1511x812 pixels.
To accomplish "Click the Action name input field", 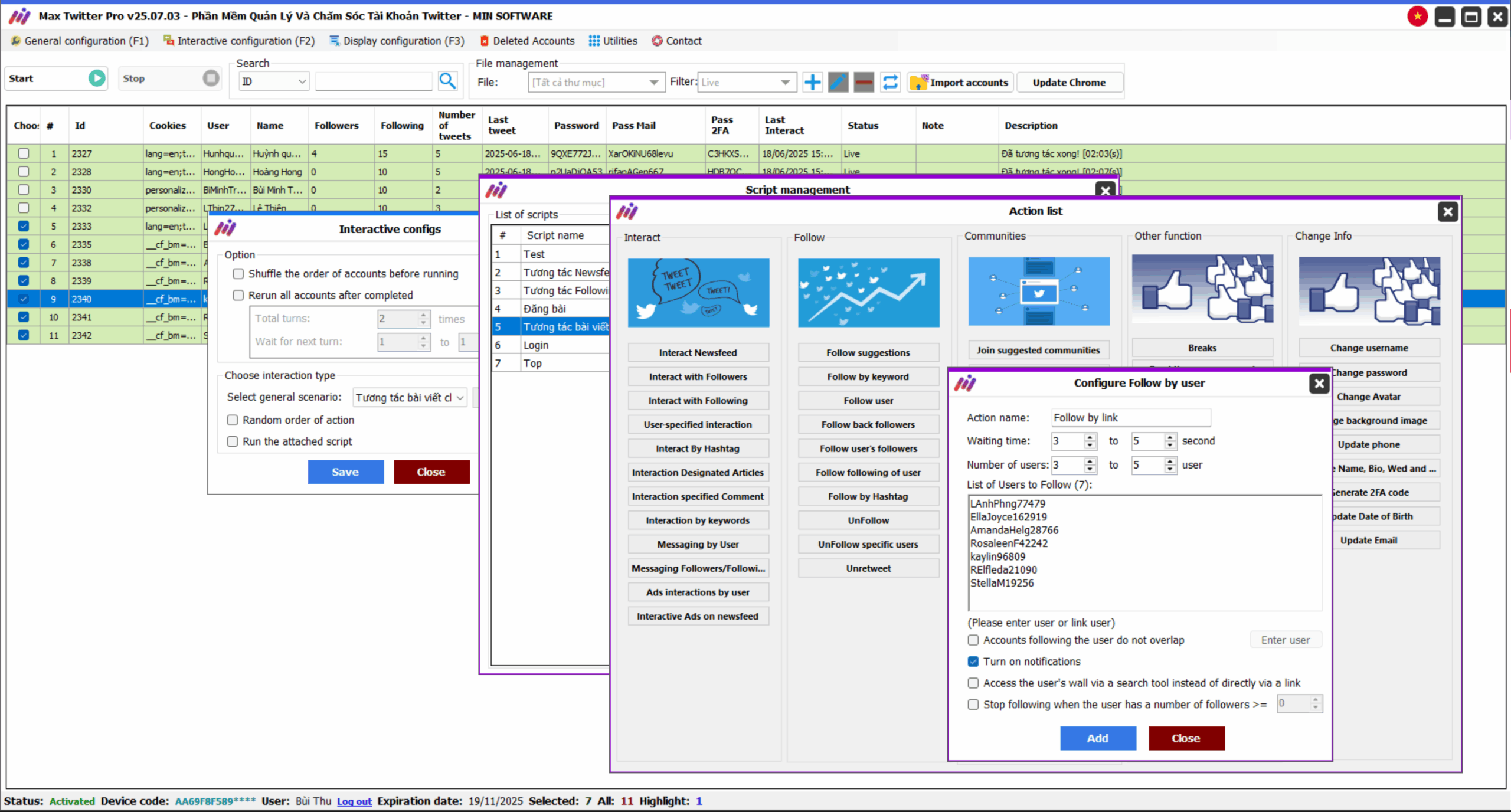I will point(1131,418).
